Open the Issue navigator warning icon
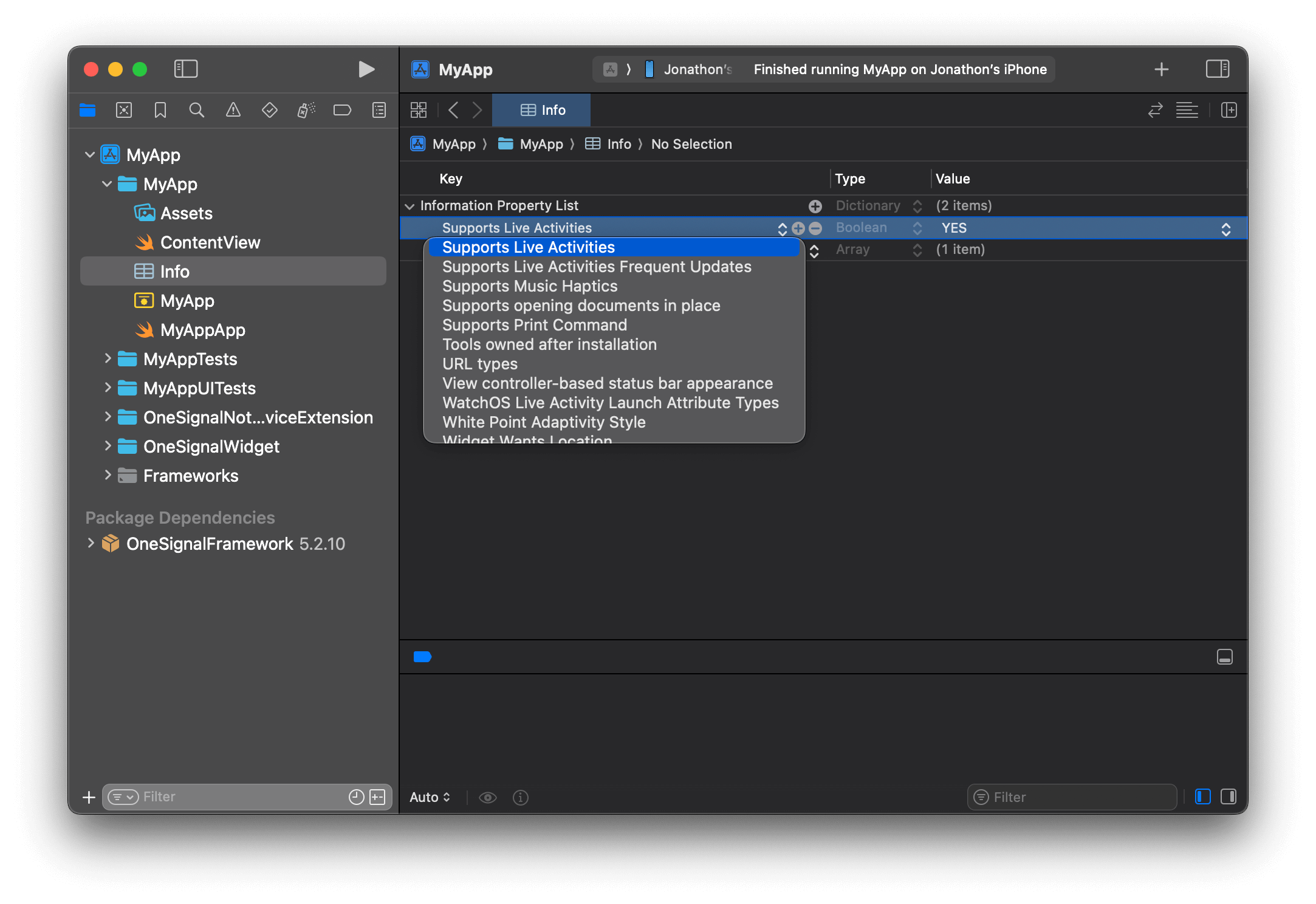This screenshot has width=1316, height=904. click(x=233, y=110)
